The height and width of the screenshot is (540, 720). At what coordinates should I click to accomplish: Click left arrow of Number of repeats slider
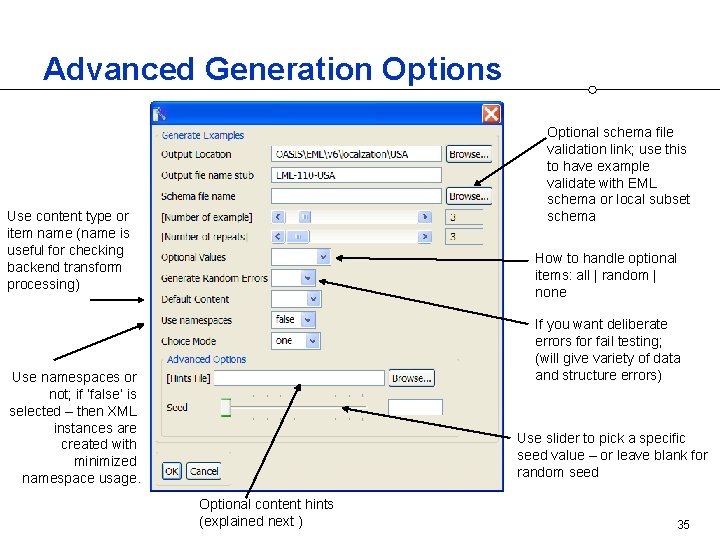pyautogui.click(x=278, y=236)
